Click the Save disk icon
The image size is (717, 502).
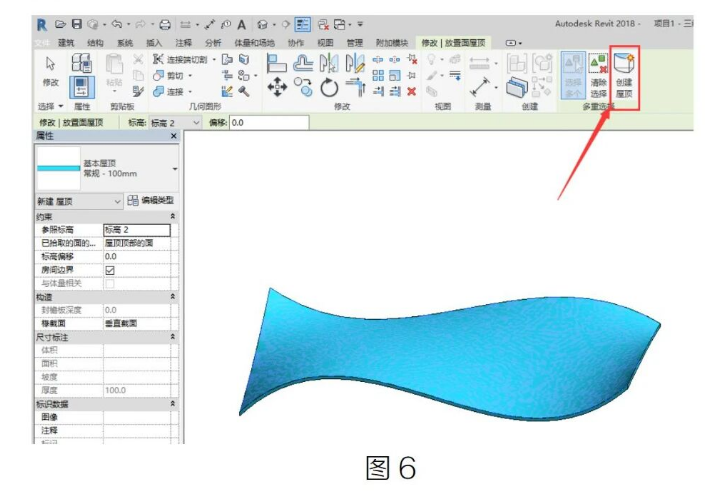(x=77, y=24)
